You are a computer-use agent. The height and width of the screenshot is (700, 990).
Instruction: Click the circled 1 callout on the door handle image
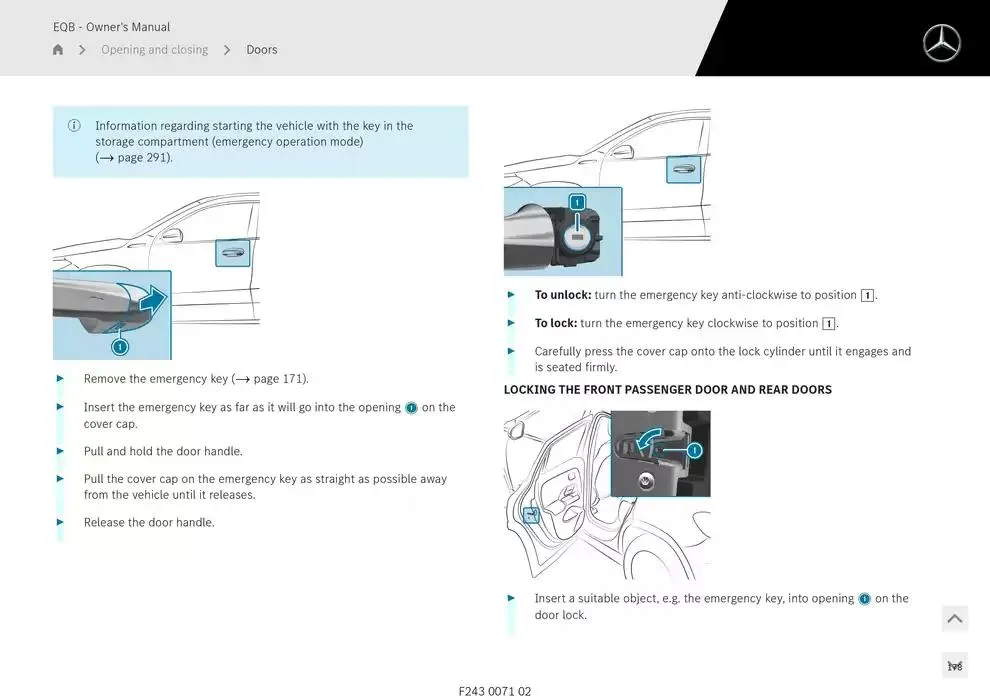point(120,346)
